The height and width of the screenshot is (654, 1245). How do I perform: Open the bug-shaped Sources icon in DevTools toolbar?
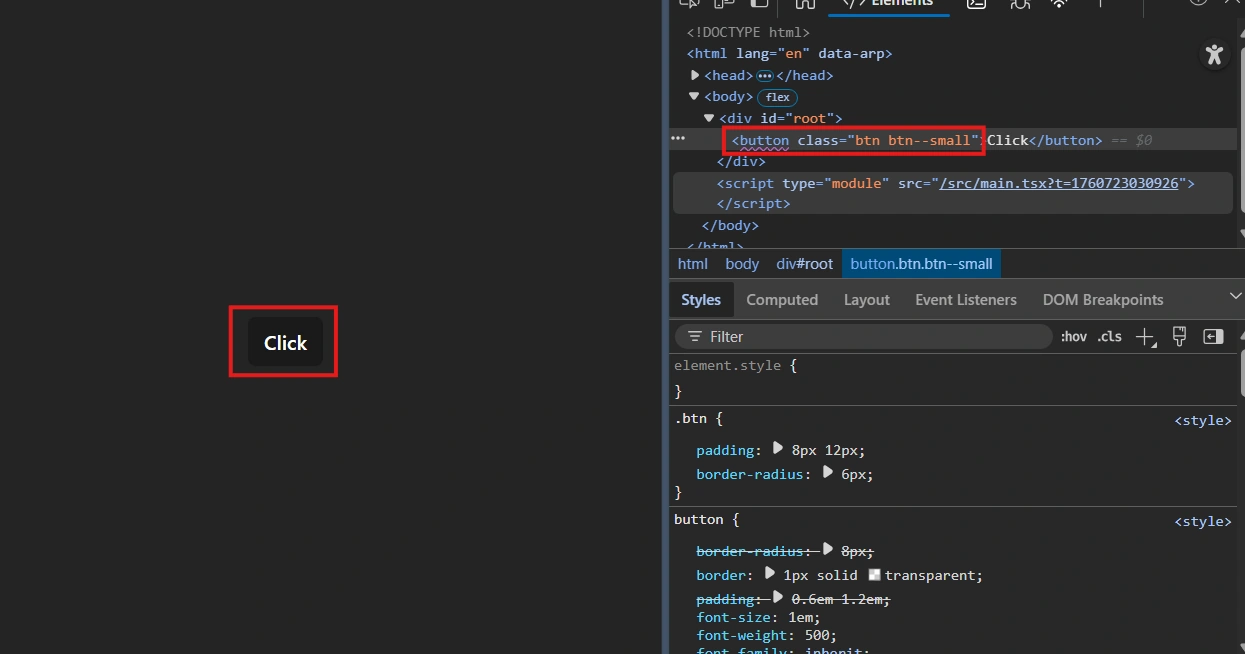click(x=1019, y=4)
